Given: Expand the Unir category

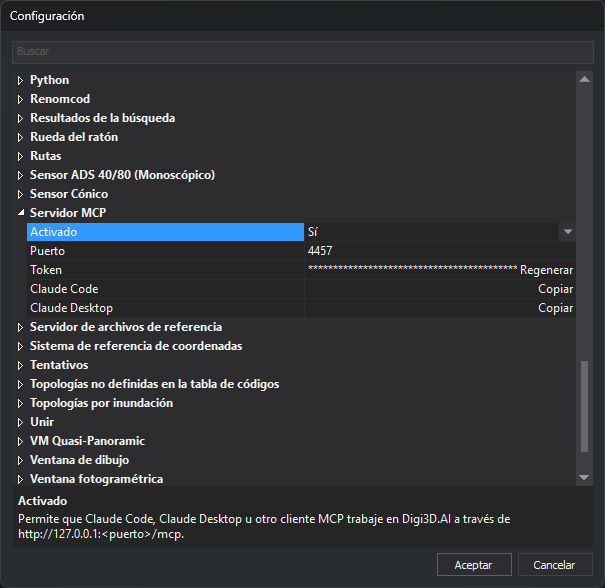Looking at the screenshot, I should (20, 422).
